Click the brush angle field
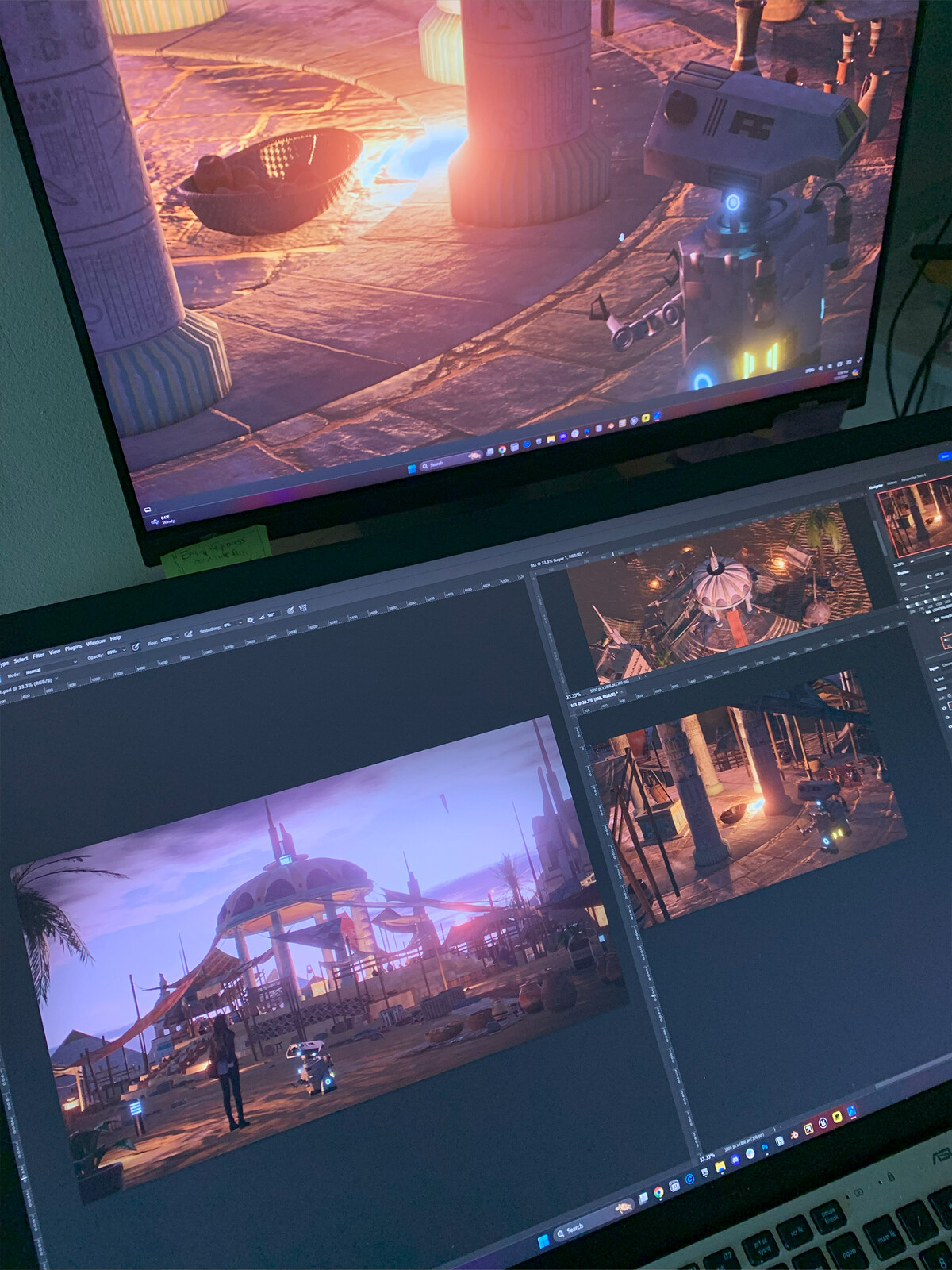952x1270 pixels. point(272,614)
